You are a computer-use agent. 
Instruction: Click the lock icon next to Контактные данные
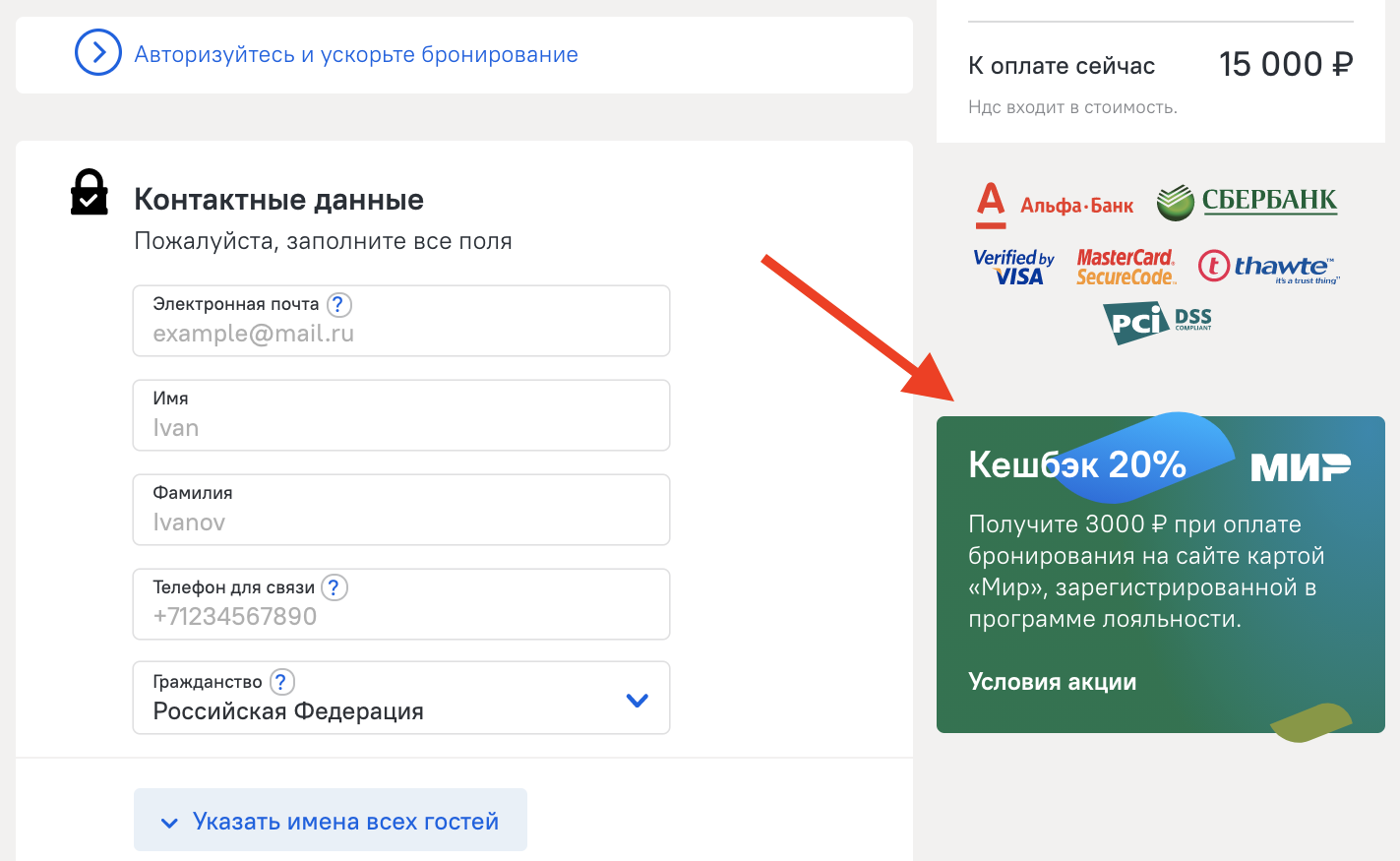point(89,192)
